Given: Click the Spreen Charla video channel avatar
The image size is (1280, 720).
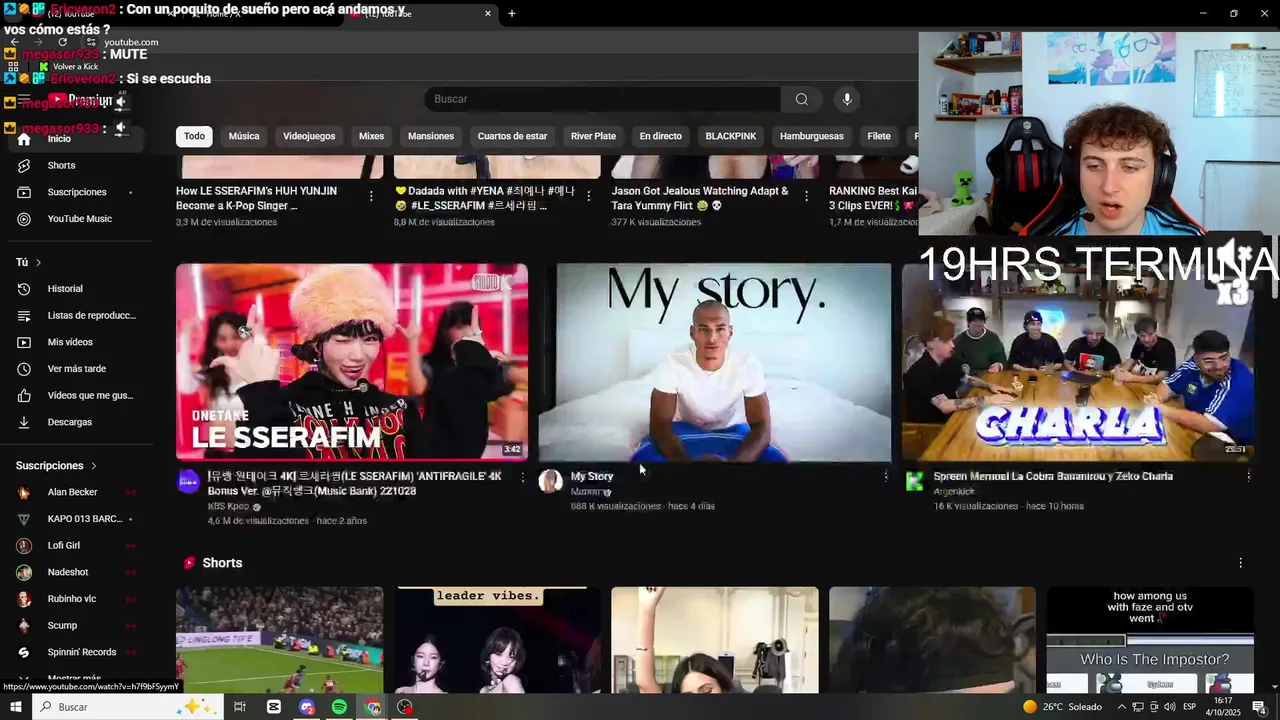Looking at the screenshot, I should click(x=914, y=481).
